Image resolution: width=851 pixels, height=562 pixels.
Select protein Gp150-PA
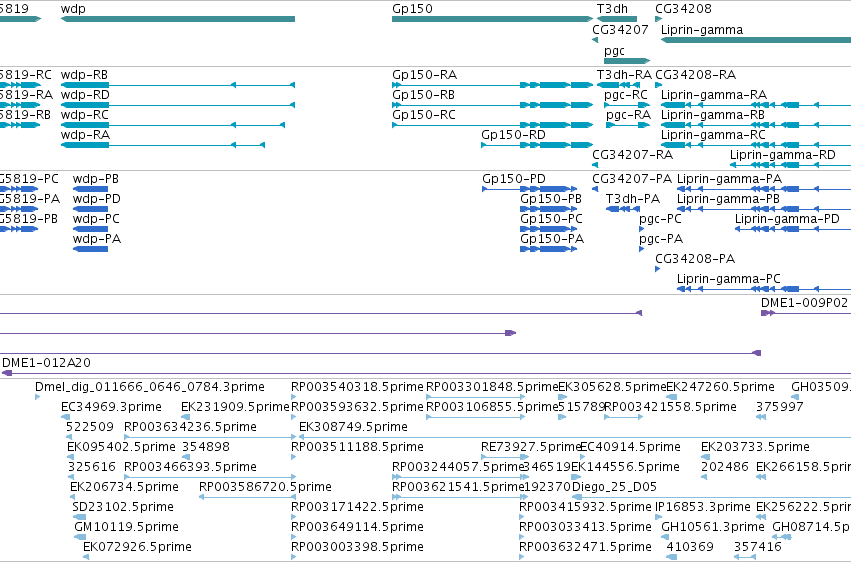[x=552, y=239]
